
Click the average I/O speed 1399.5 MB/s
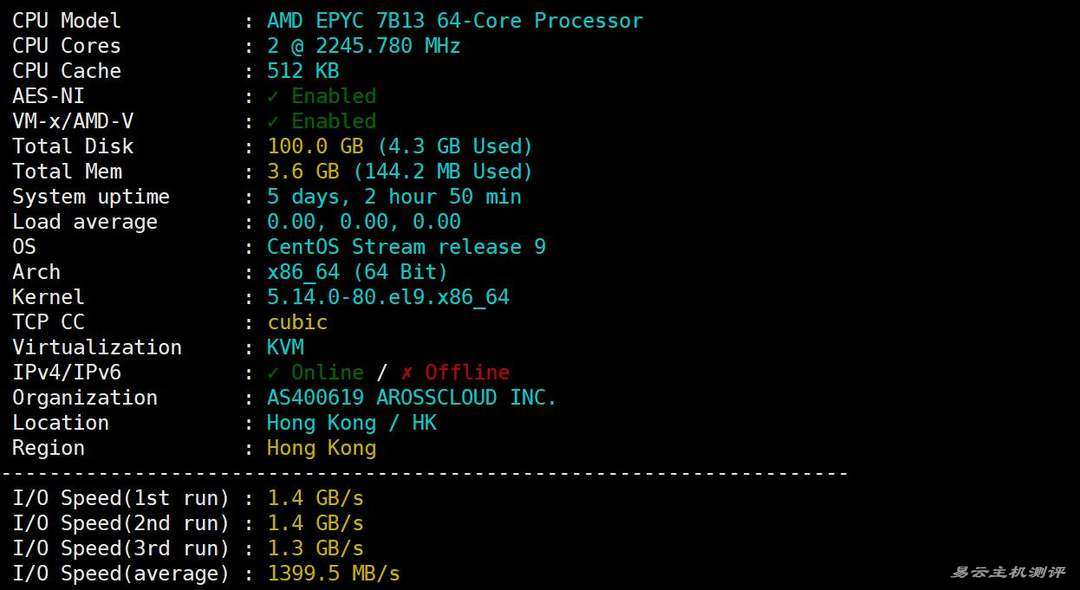(x=333, y=573)
